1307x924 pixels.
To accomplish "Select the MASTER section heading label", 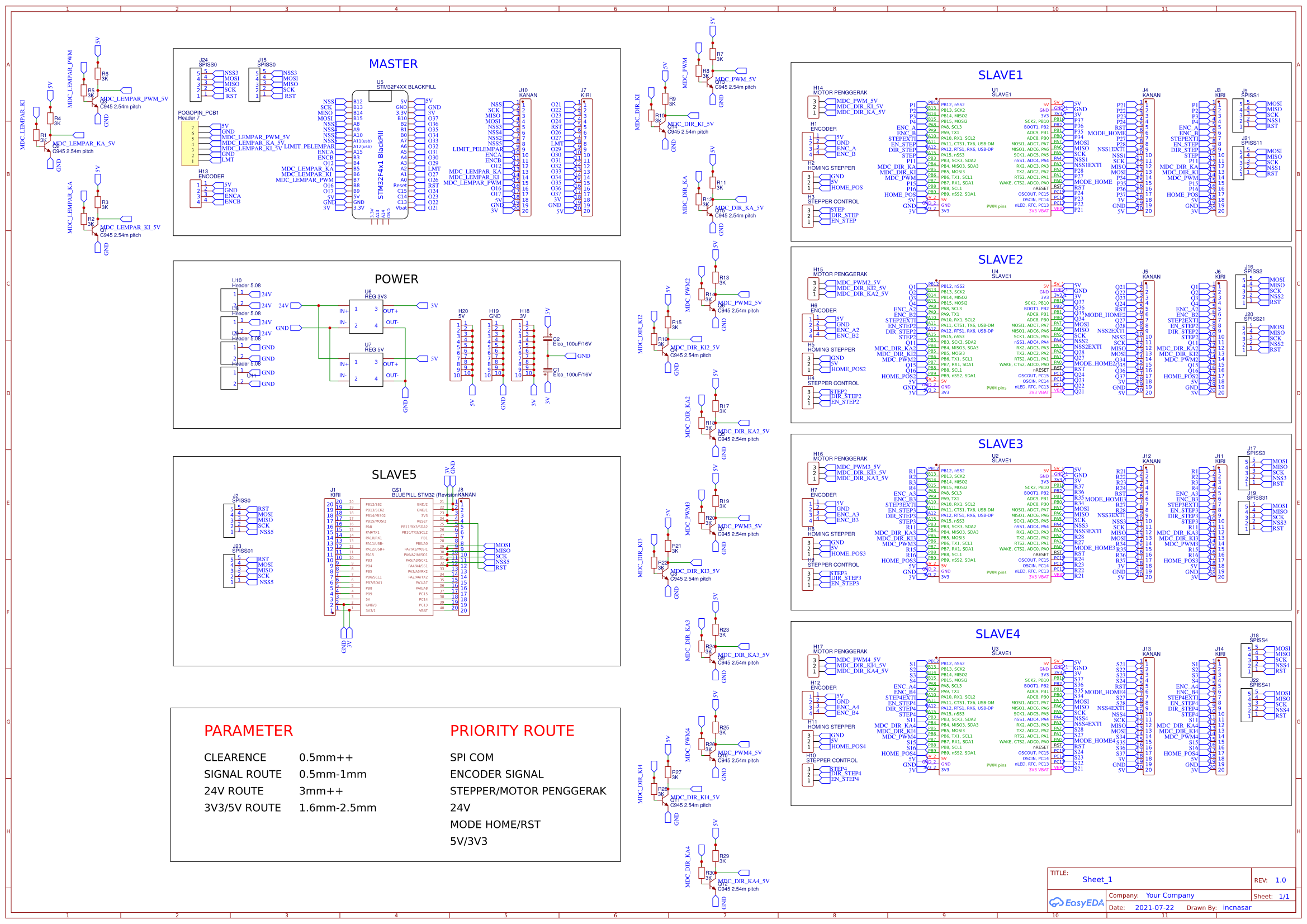I will [x=394, y=64].
